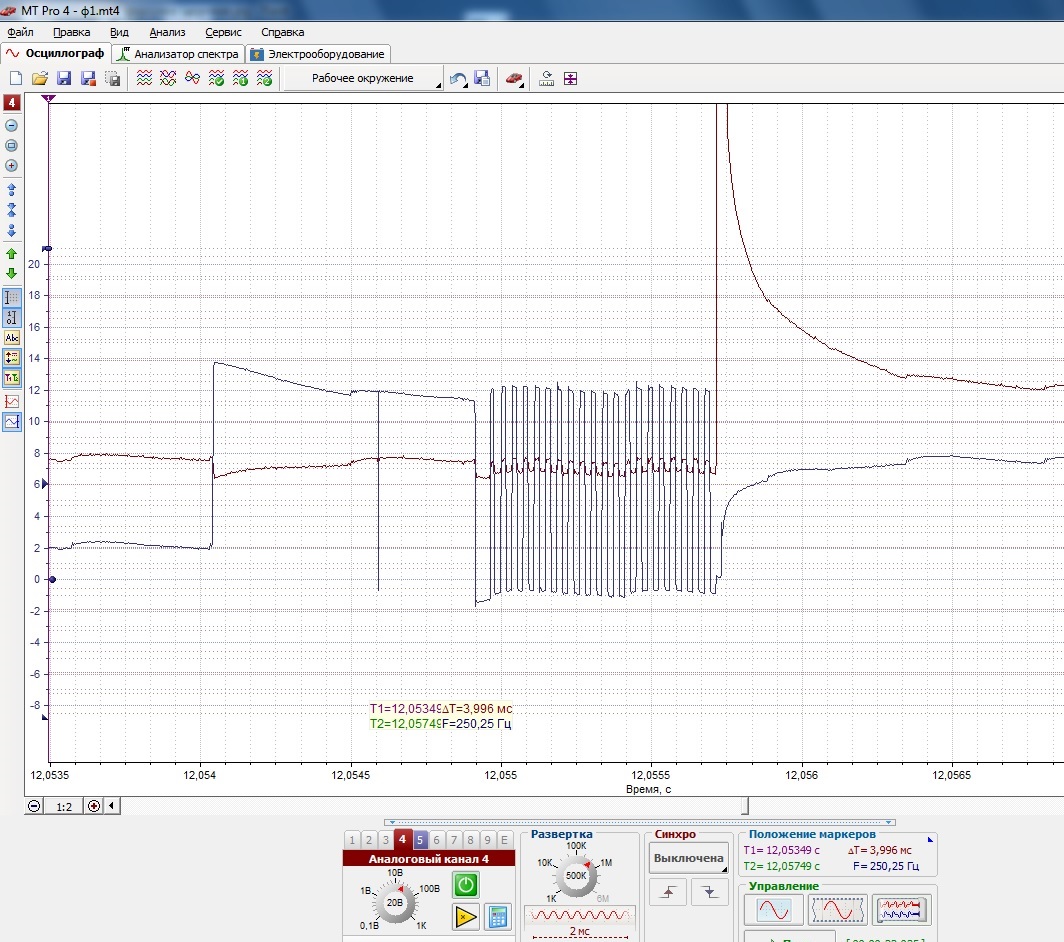Click the waveforms with green checkmark icon
This screenshot has width=1064, height=942.
(x=216, y=79)
